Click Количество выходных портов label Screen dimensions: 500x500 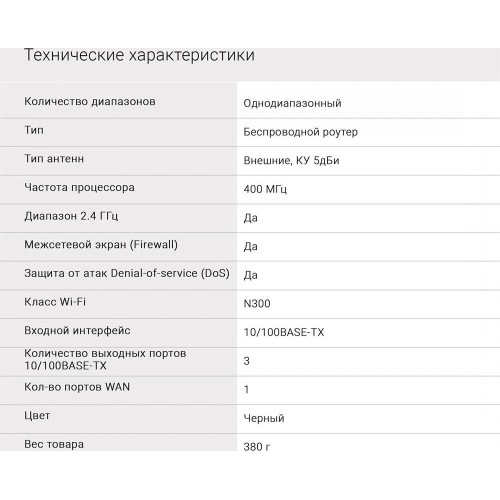tap(105, 359)
